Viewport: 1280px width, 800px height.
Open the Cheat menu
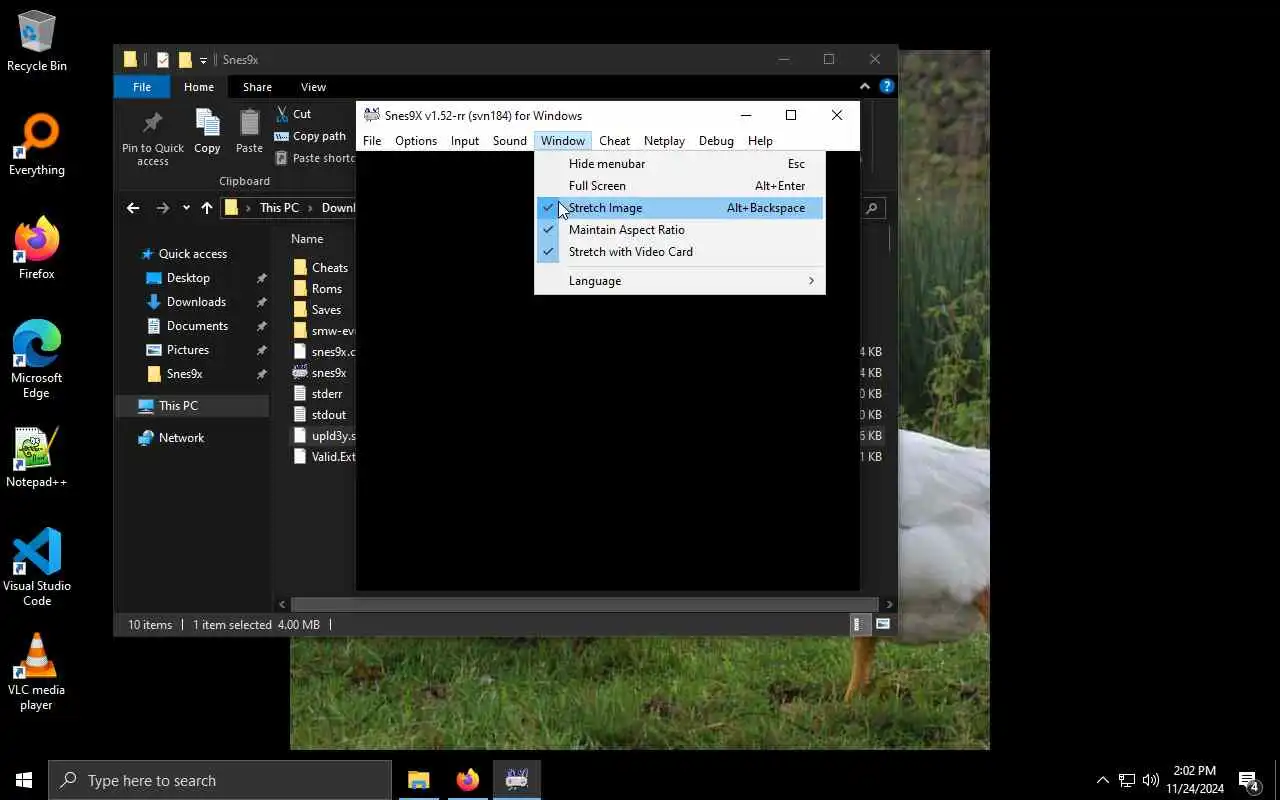[x=614, y=141]
